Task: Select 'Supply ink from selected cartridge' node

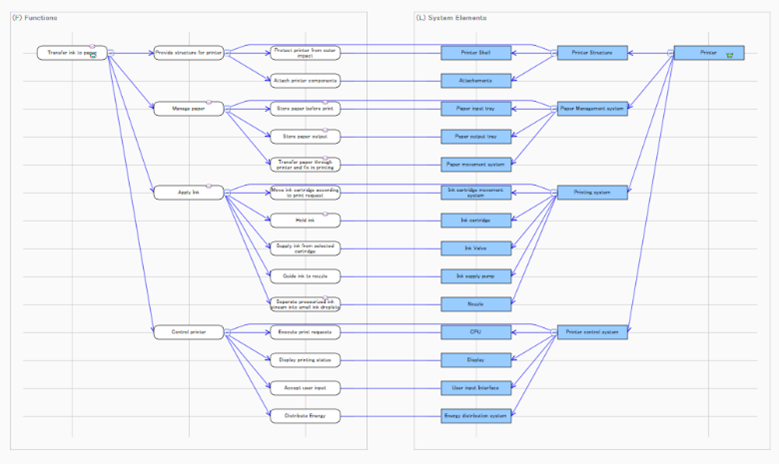Action: pyautogui.click(x=305, y=248)
